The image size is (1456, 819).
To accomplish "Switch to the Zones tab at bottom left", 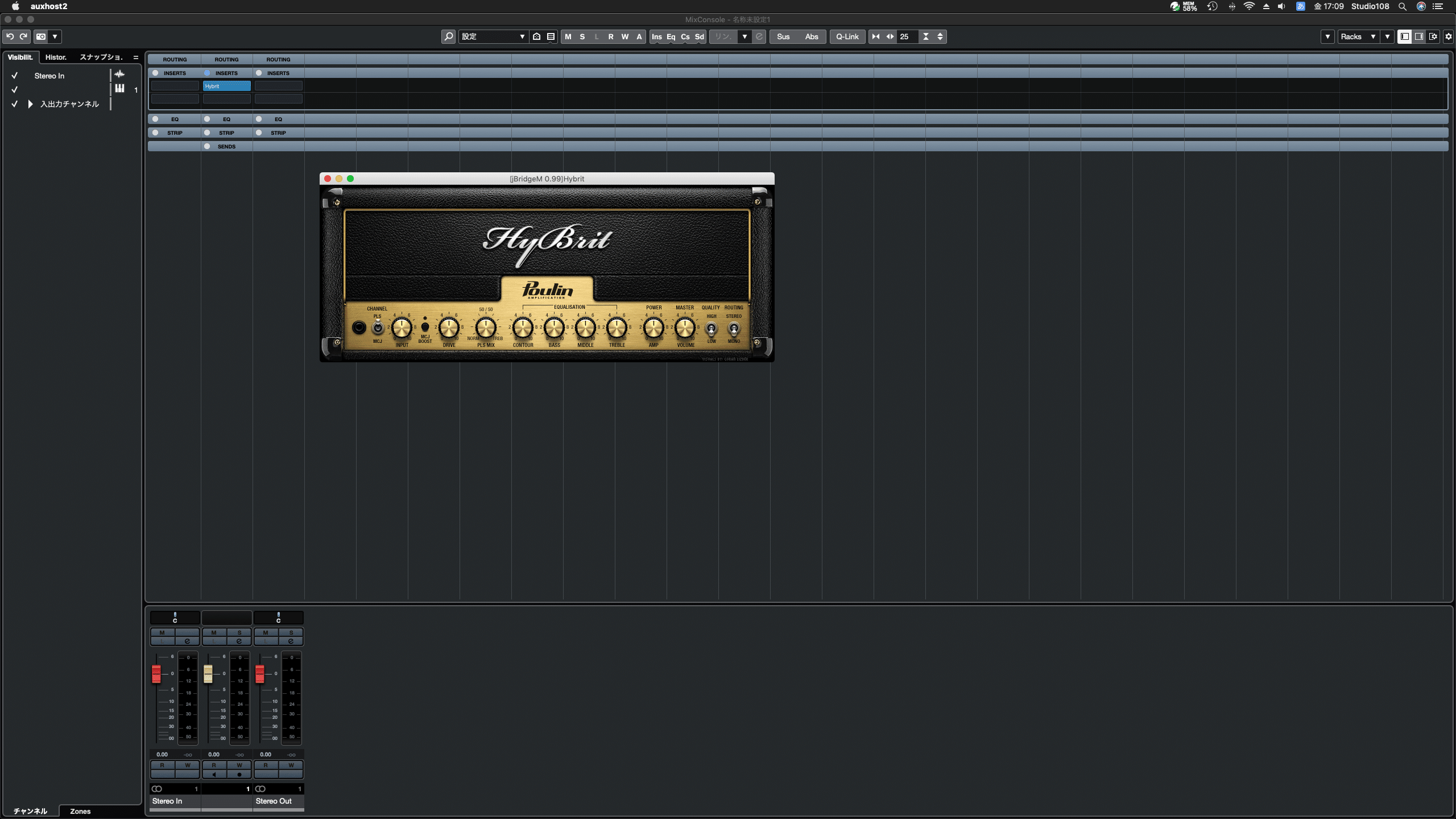I will pyautogui.click(x=80, y=812).
